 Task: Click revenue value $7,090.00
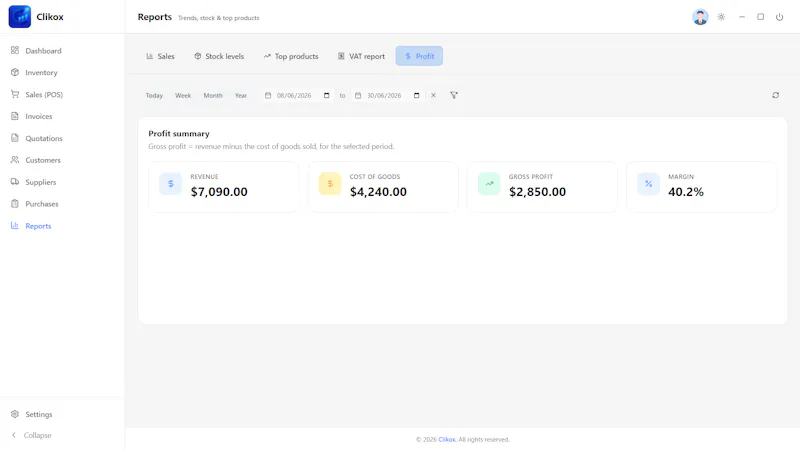tap(219, 192)
